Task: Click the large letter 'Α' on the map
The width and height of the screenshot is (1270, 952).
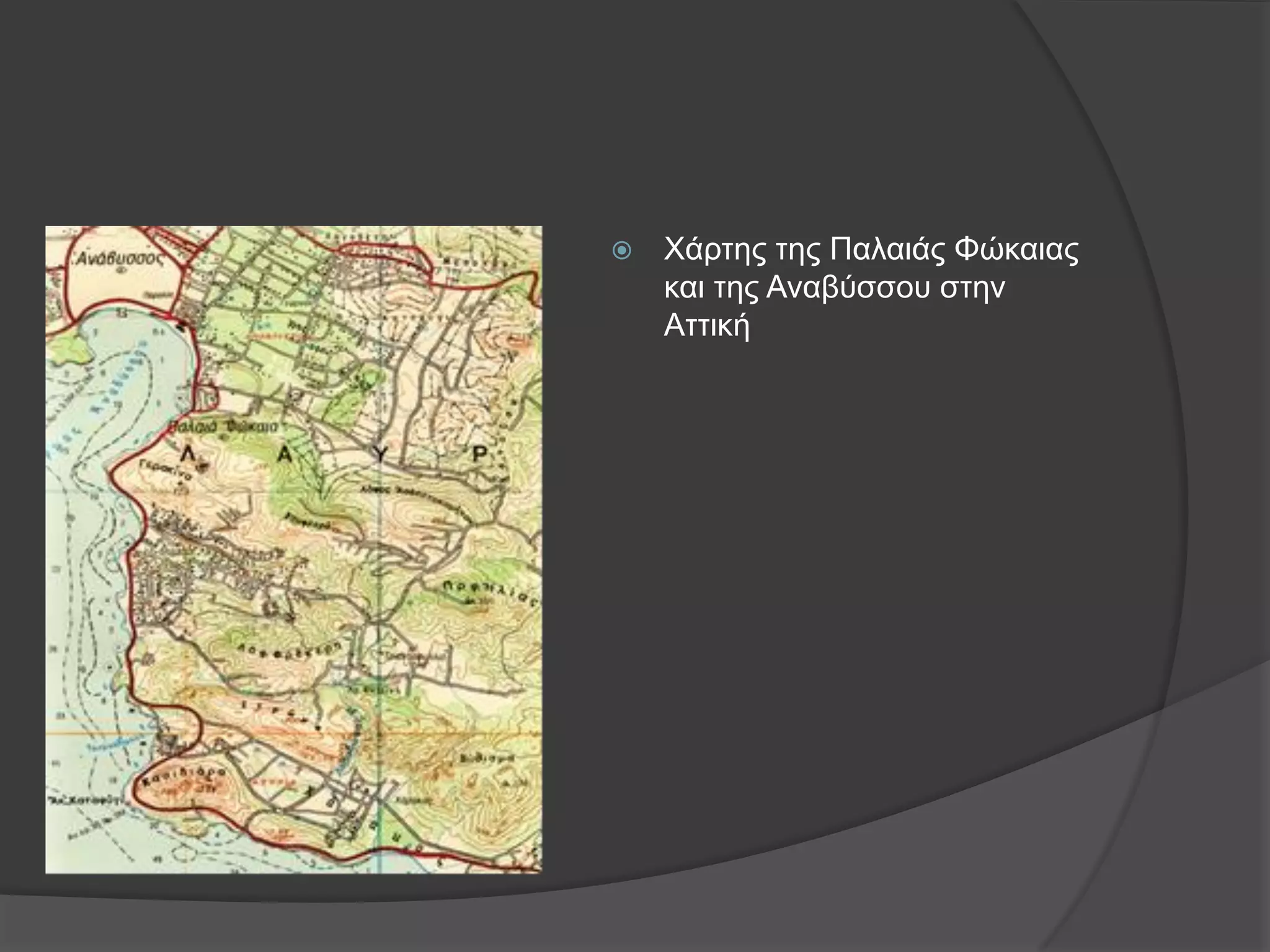Action: click(x=283, y=455)
